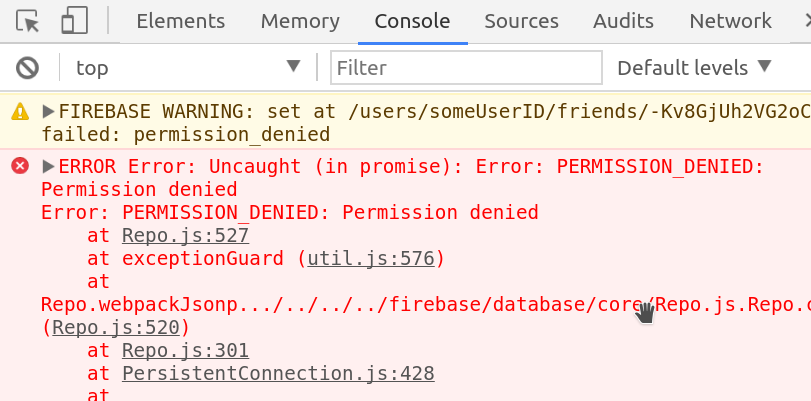Expand the FIREBASE WARNING message arrow
Screen dimensions: 811x401
[x=48, y=111]
